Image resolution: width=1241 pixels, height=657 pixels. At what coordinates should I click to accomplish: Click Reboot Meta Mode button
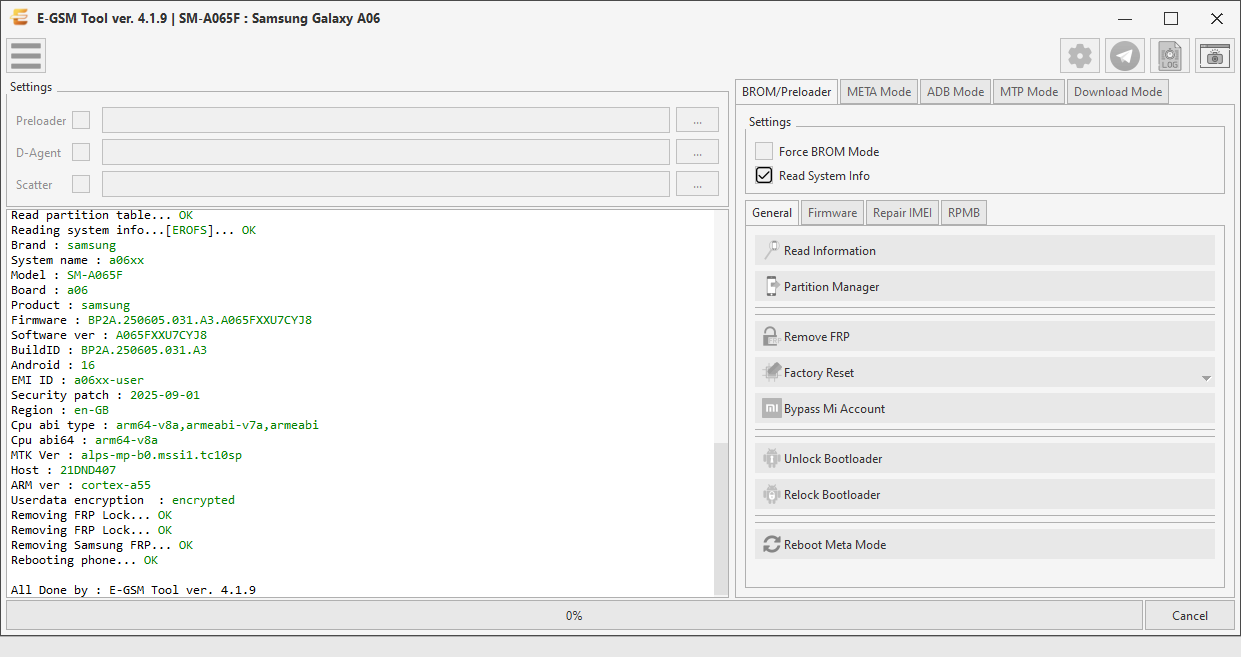pos(985,544)
